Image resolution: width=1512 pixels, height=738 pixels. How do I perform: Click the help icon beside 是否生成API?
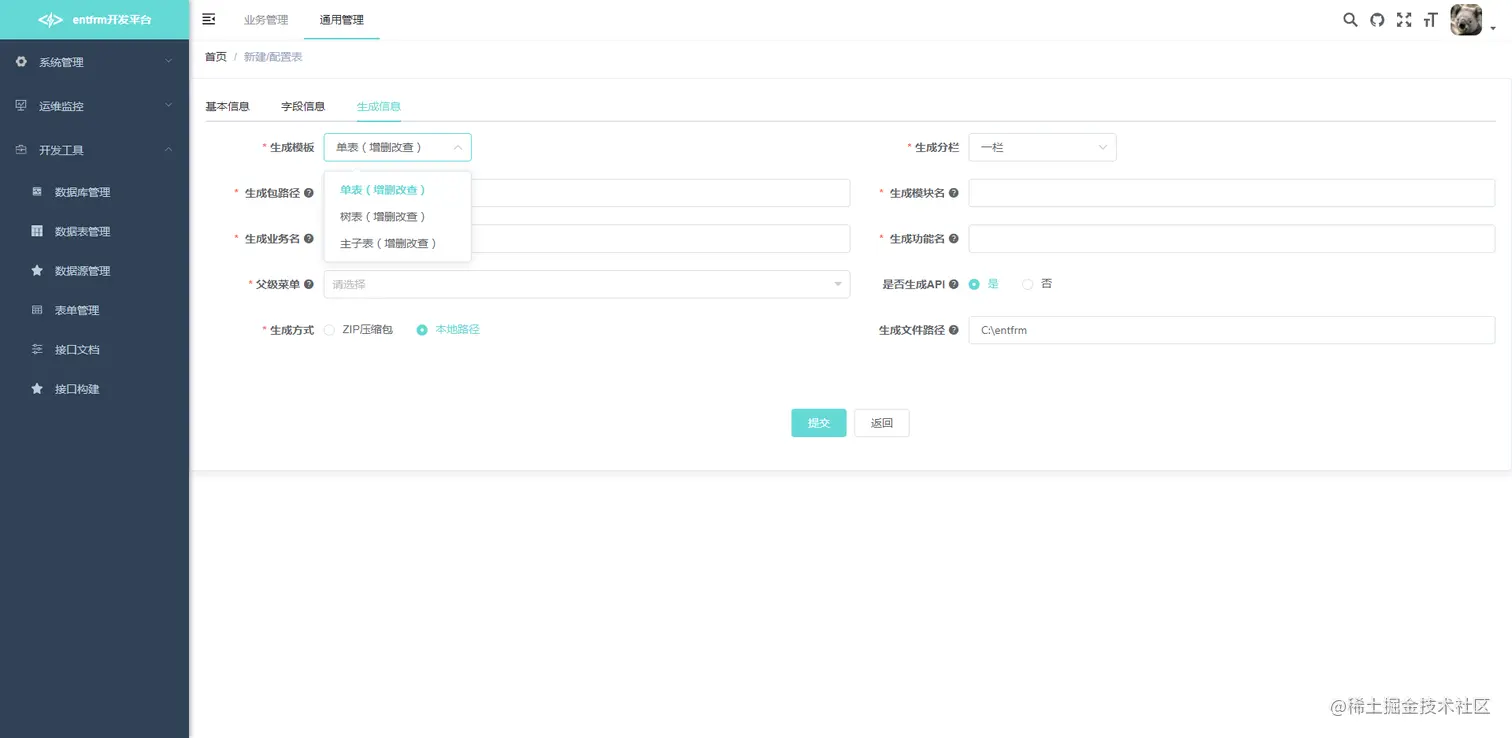click(x=954, y=284)
